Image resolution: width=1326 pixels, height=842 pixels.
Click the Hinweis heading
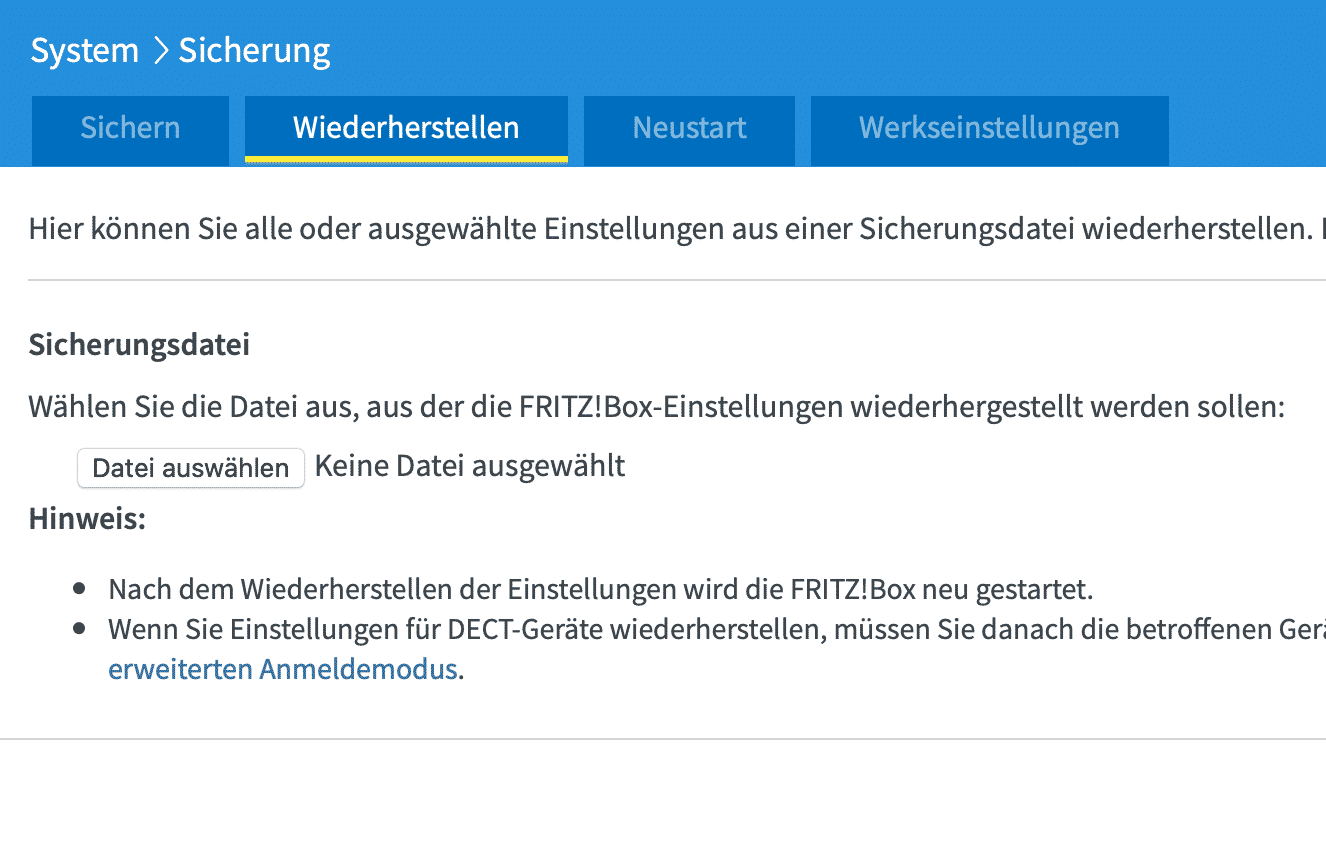click(87, 519)
